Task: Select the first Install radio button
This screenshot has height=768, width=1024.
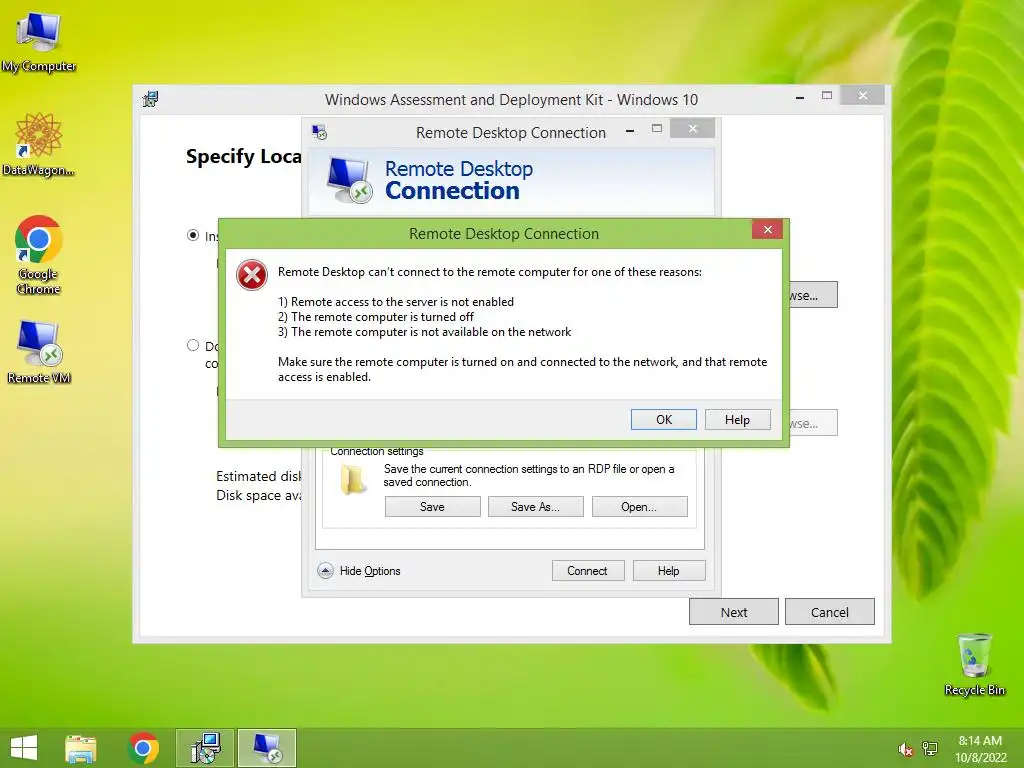Action: (193, 235)
